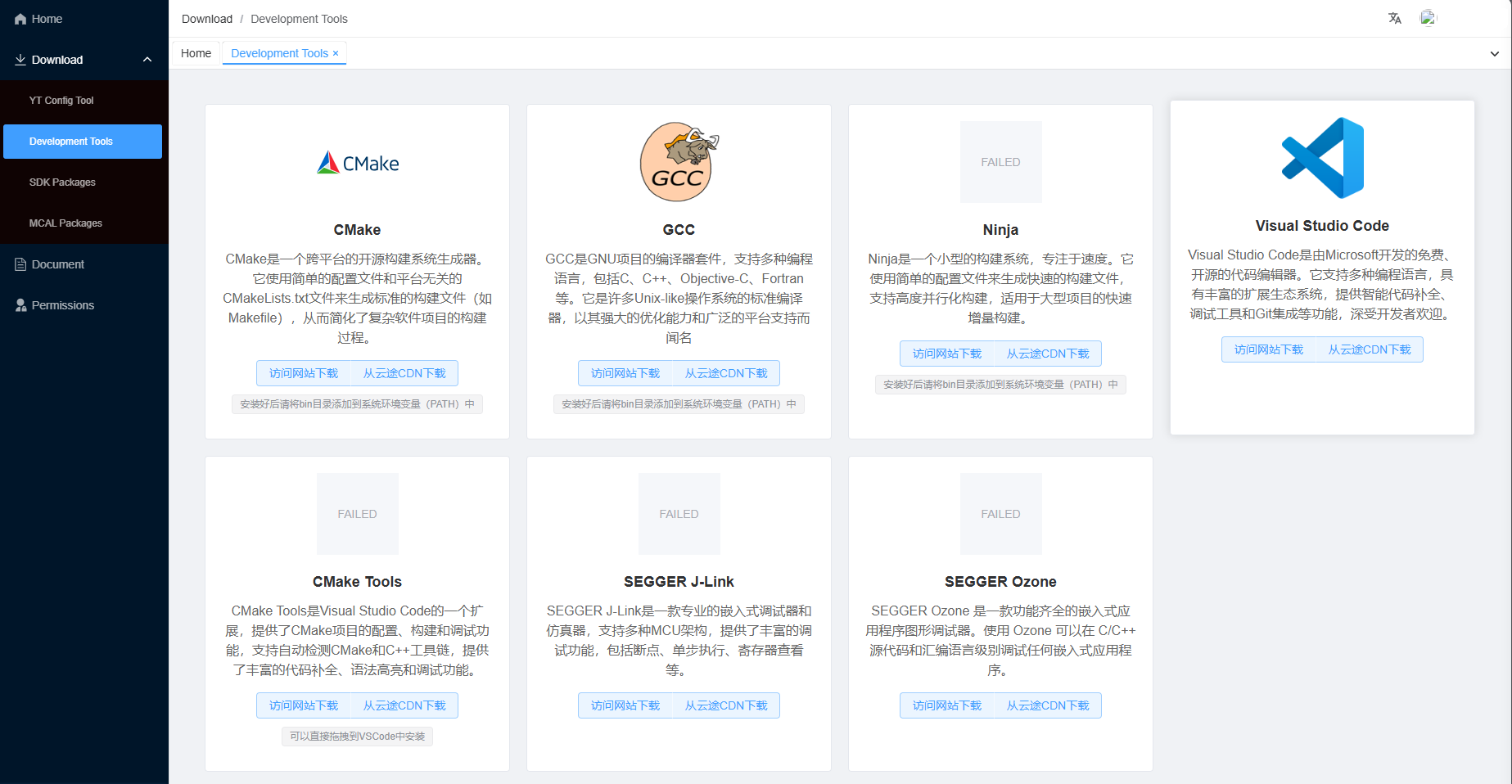Open the language translation icon
This screenshot has width=1512, height=784.
click(1395, 18)
